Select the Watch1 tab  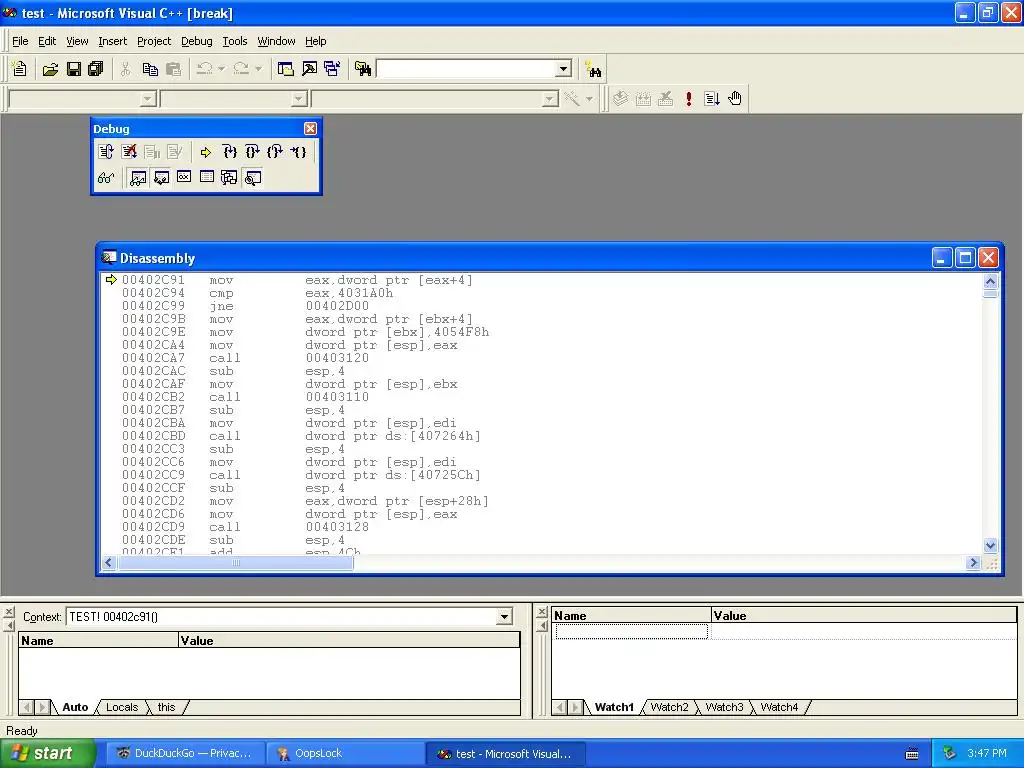(x=614, y=707)
